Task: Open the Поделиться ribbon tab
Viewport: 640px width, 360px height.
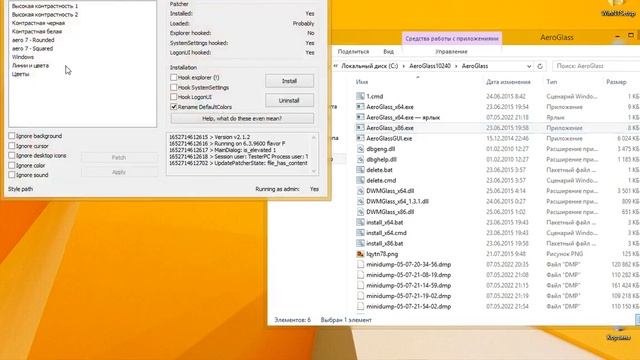Action: (x=353, y=51)
